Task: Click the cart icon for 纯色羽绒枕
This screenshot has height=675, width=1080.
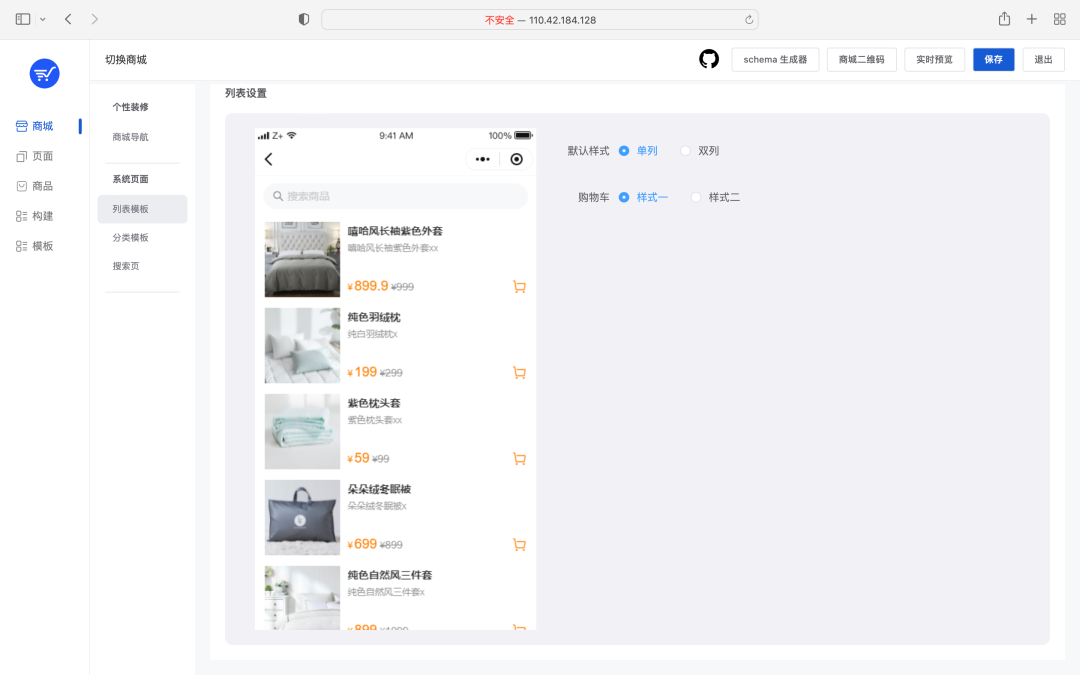Action: pyautogui.click(x=519, y=373)
